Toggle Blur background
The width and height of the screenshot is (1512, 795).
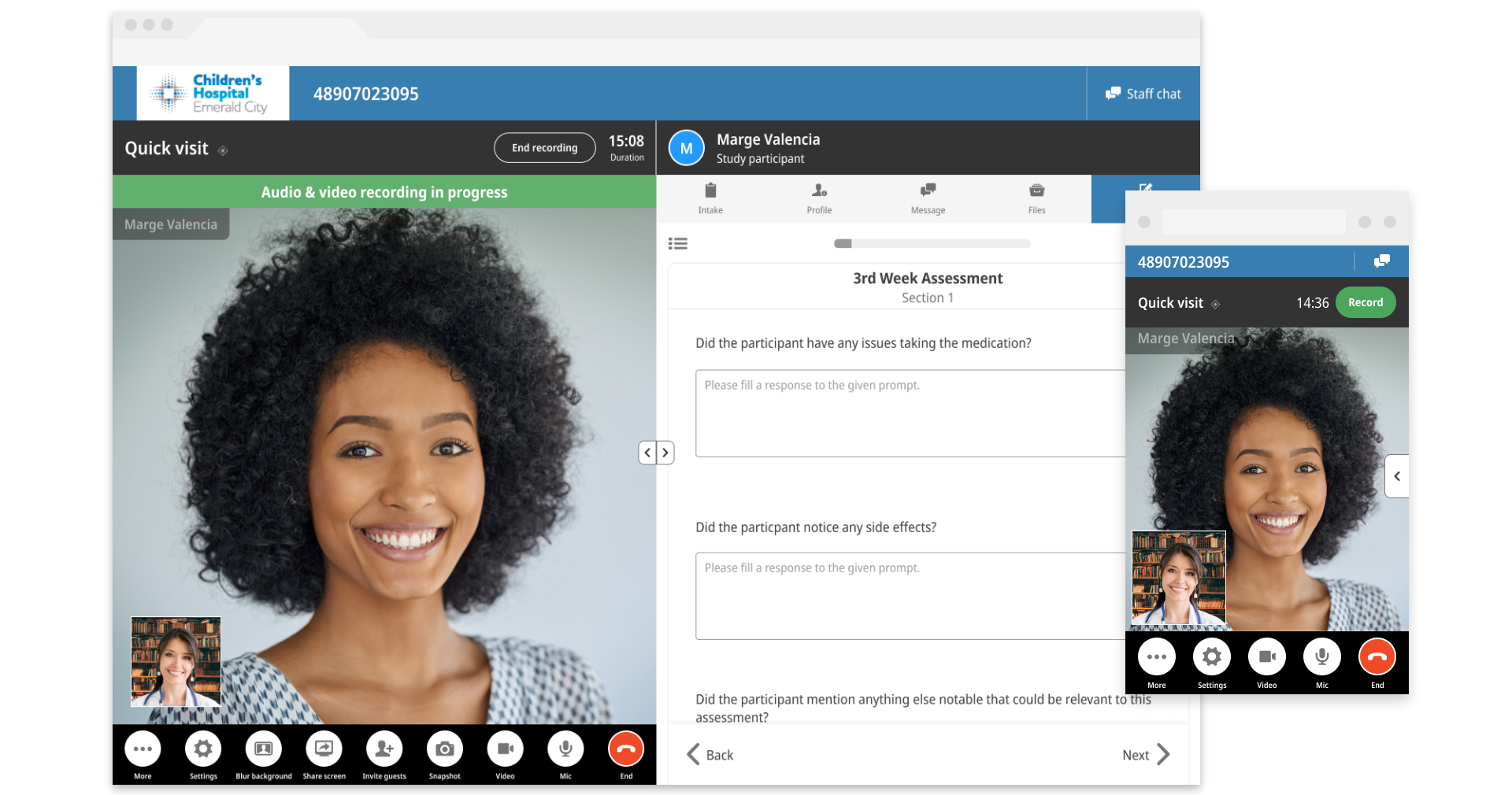pyautogui.click(x=263, y=749)
